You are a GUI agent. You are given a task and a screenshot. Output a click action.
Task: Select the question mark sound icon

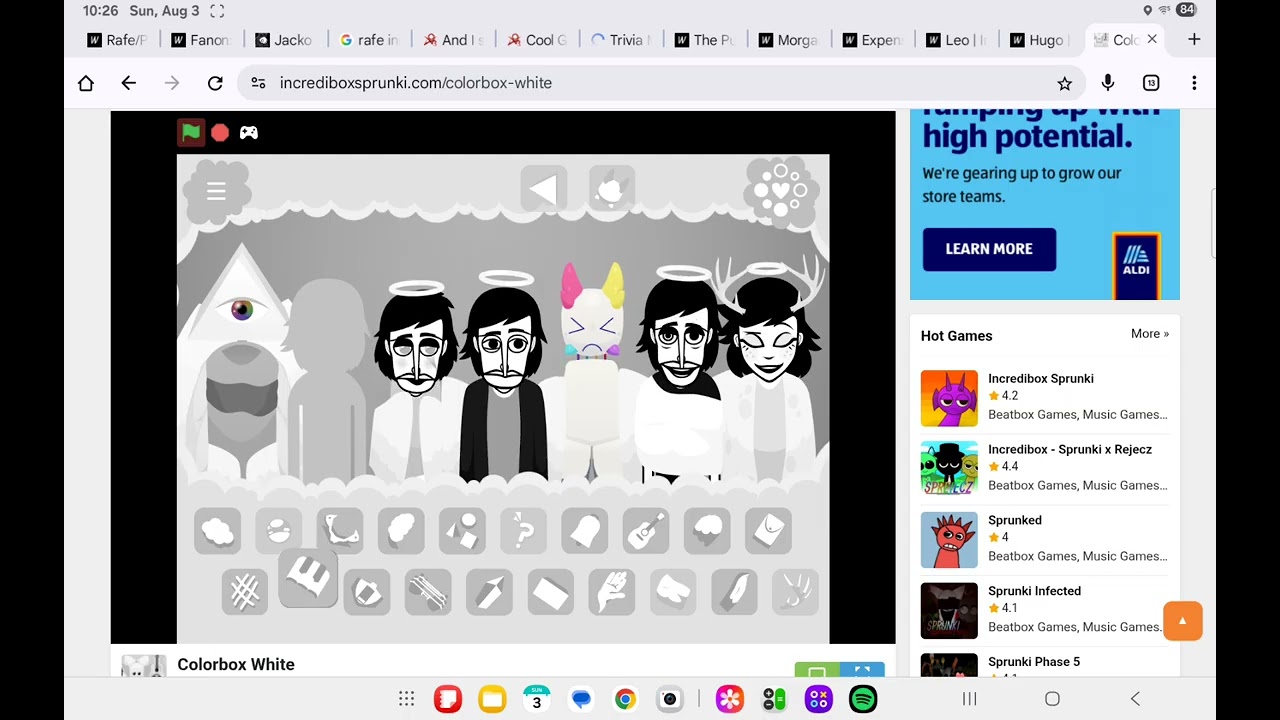coord(523,531)
